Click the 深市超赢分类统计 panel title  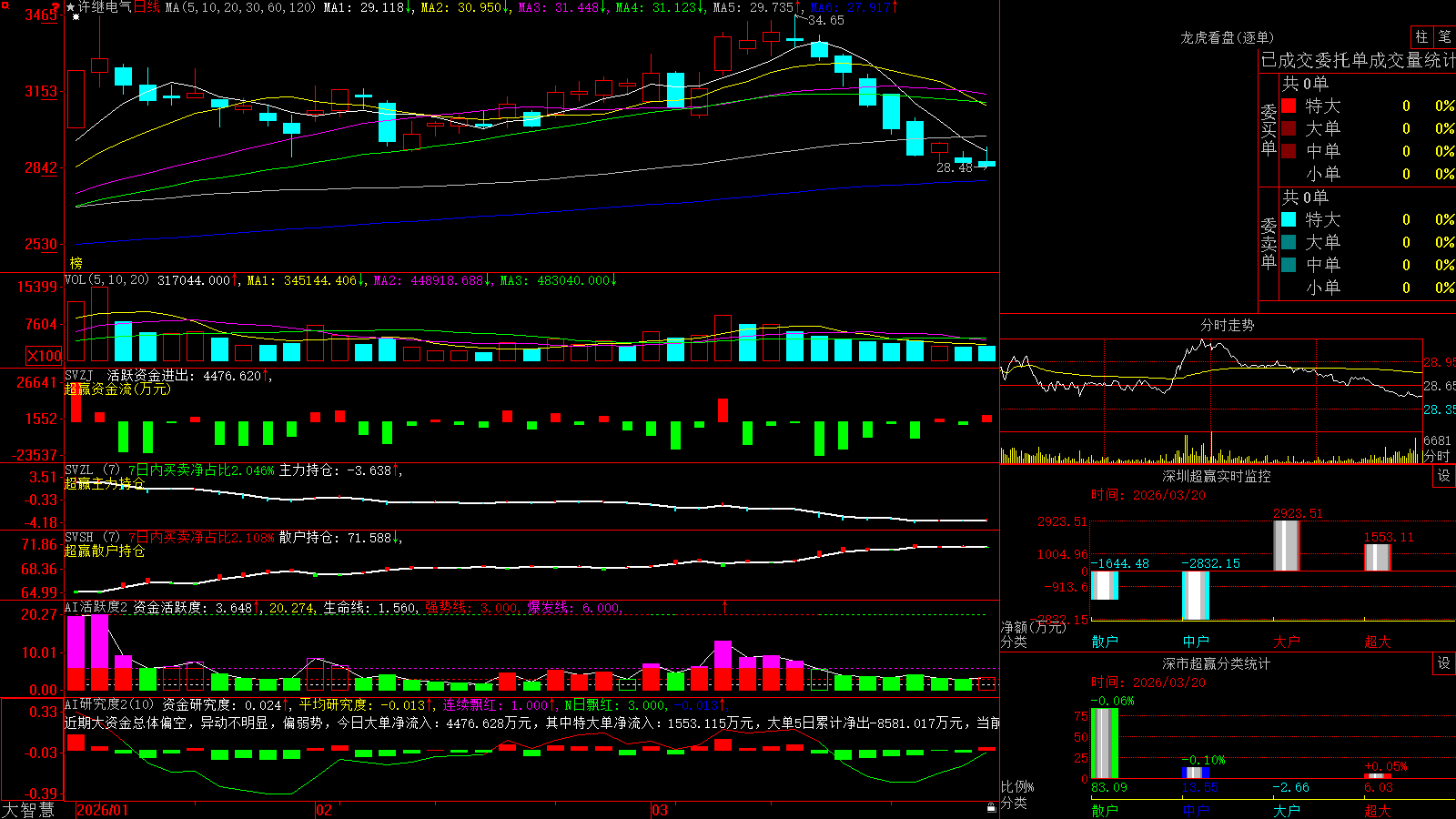(1216, 663)
